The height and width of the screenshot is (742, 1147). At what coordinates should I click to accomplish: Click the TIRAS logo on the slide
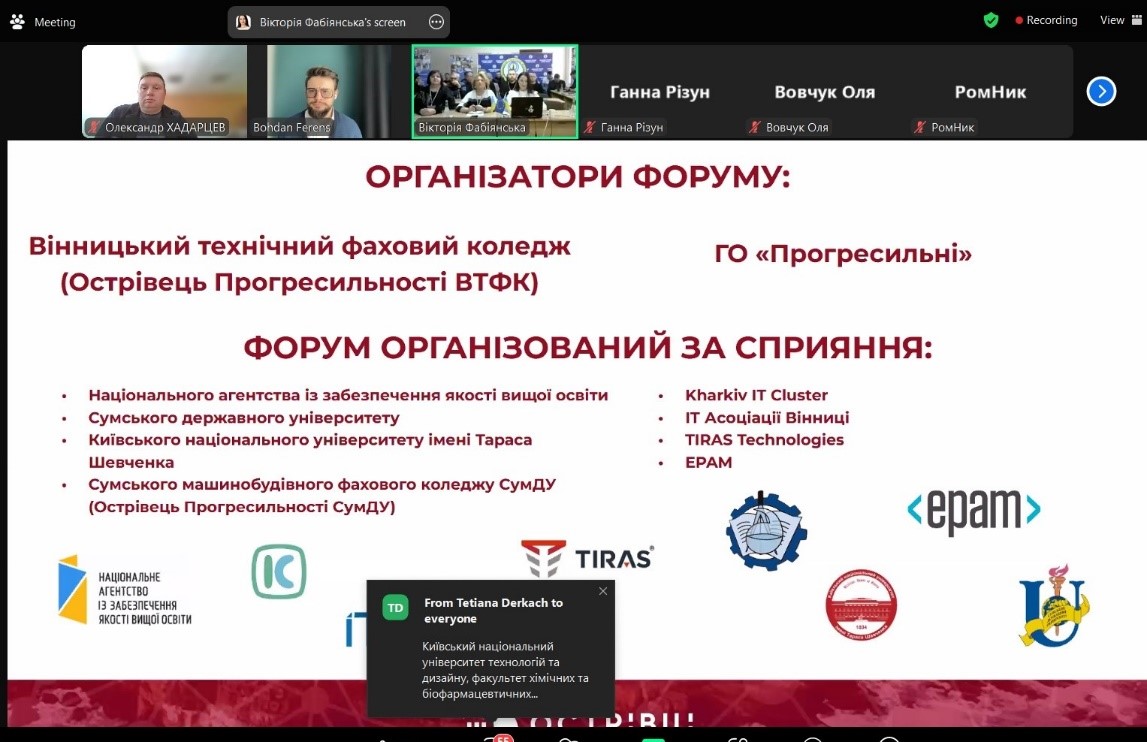[x=587, y=558]
